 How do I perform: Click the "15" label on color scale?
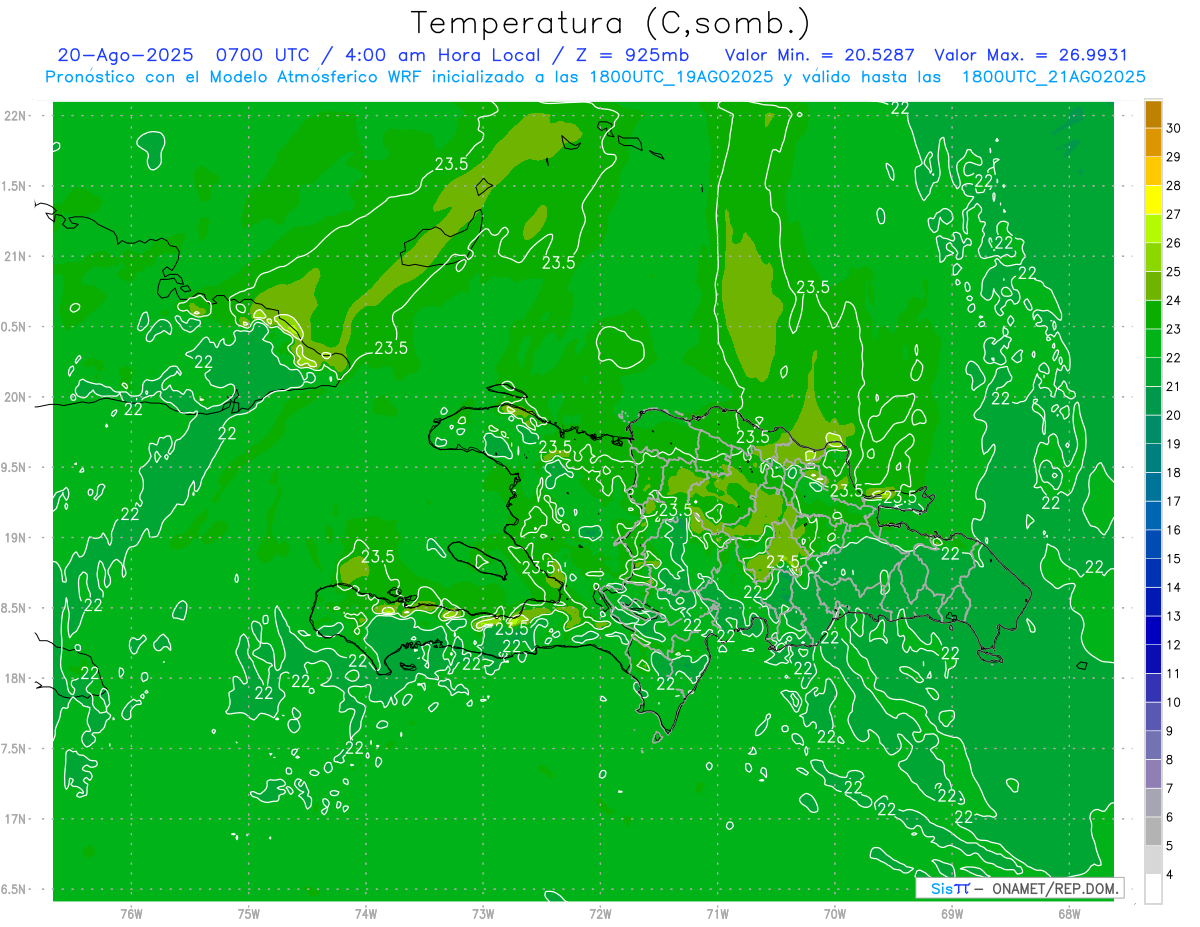pos(1174,559)
